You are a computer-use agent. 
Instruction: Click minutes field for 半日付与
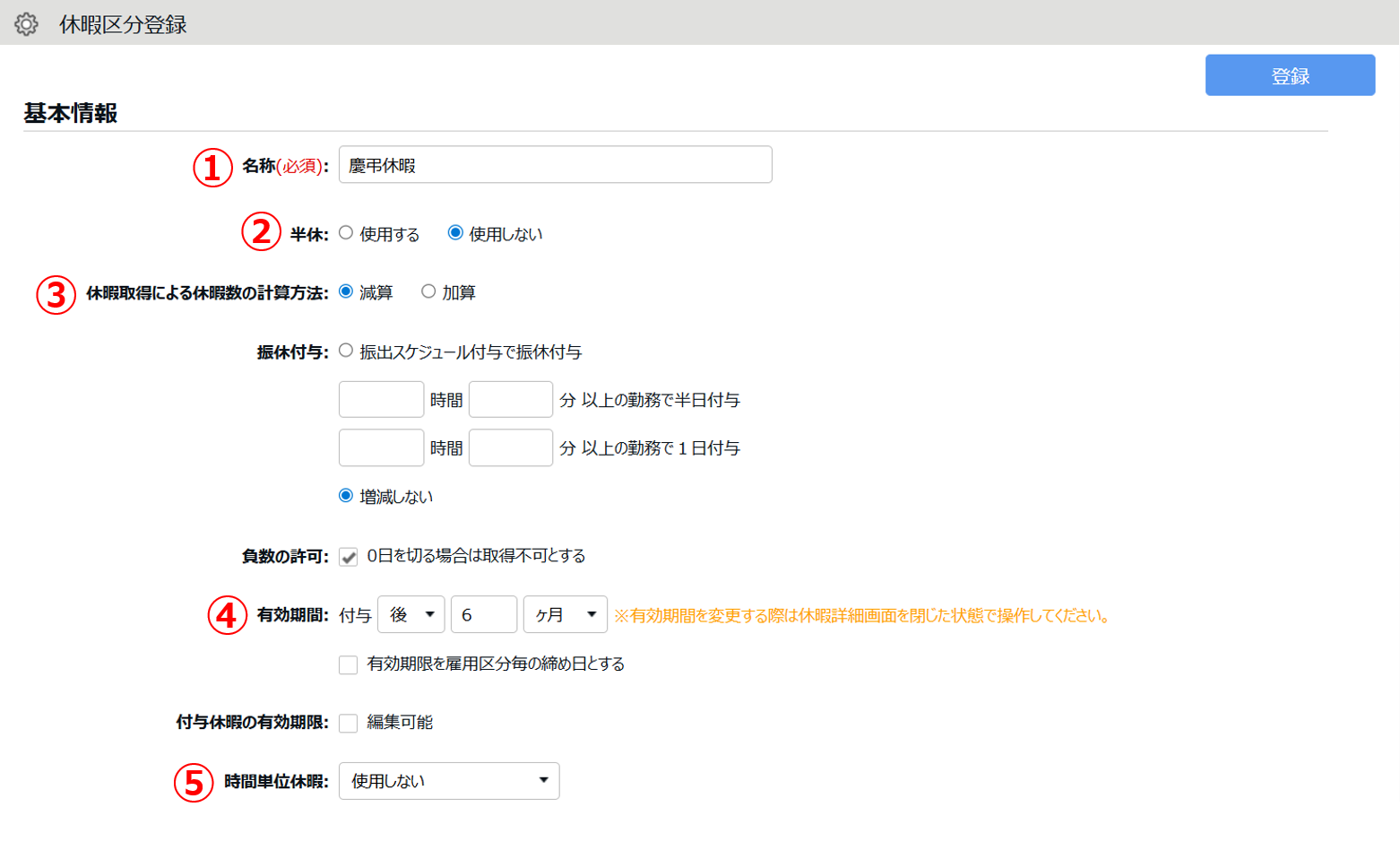510,400
